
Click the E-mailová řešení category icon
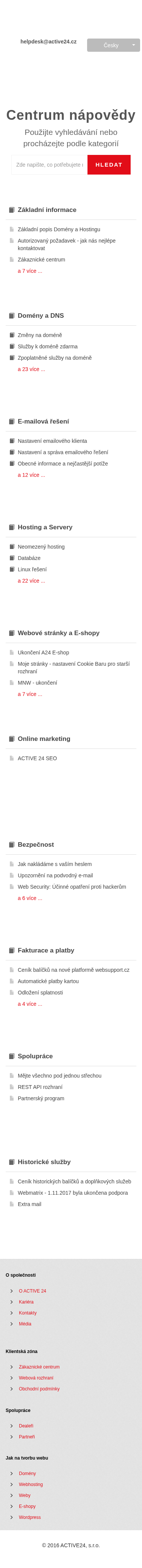[12, 421]
